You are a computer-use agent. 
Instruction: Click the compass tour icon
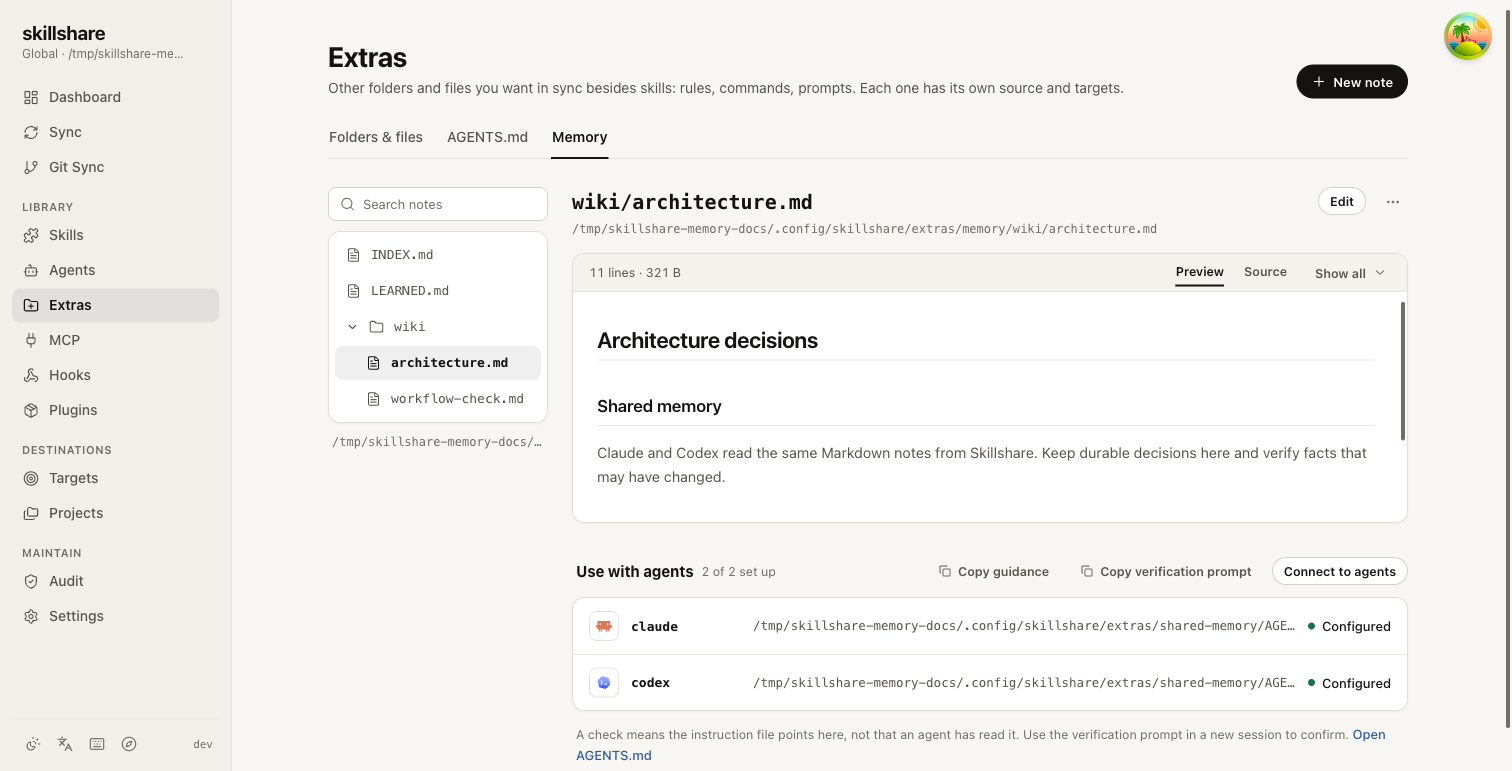coord(129,744)
